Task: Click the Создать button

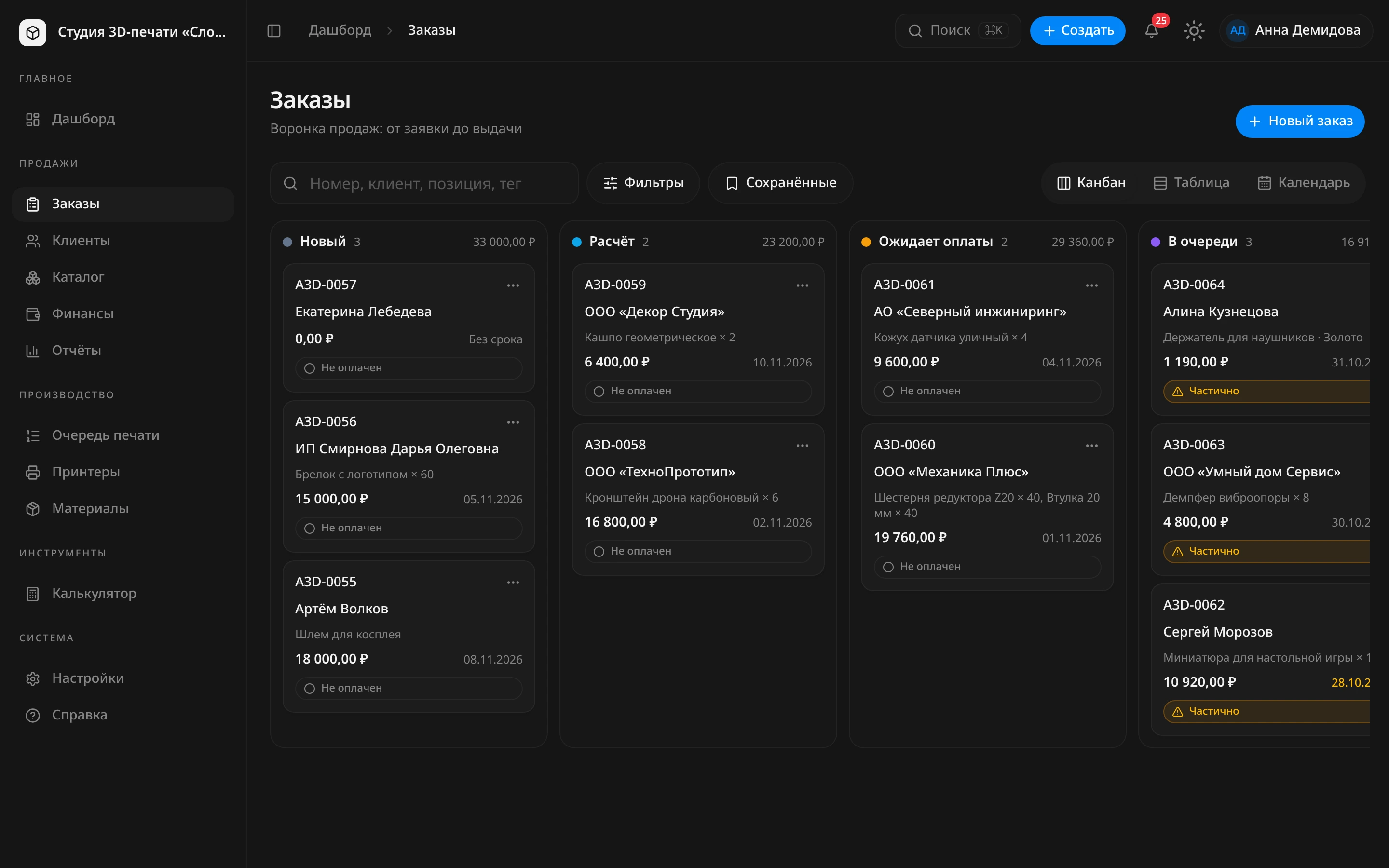Action: pos(1077,30)
